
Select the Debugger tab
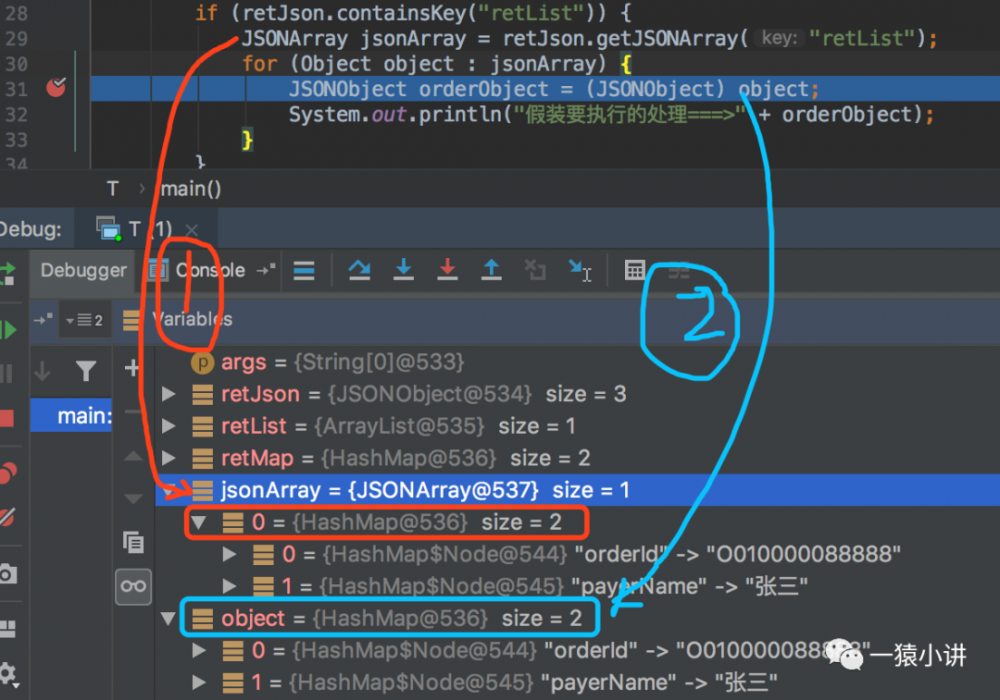coord(82,270)
